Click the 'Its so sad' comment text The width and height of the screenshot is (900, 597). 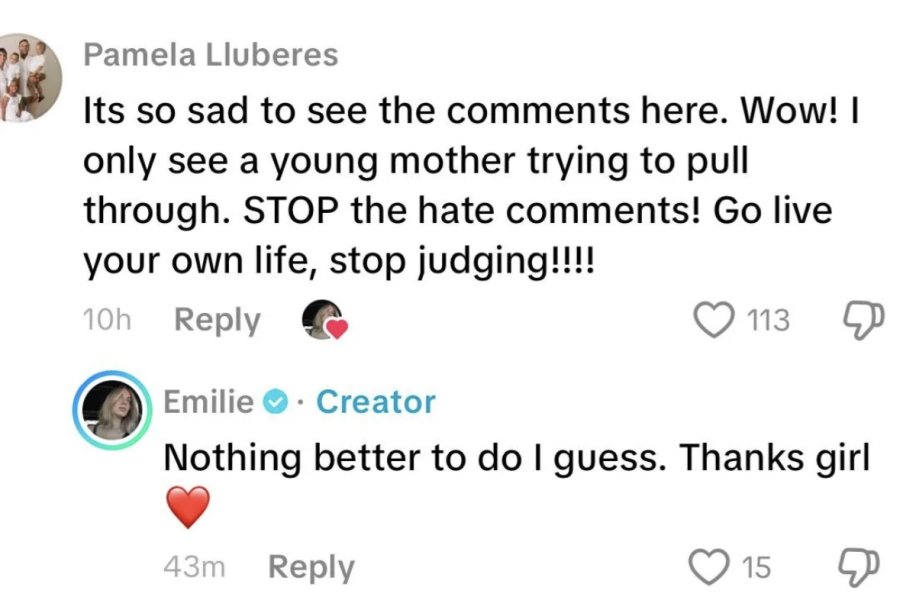(x=471, y=185)
